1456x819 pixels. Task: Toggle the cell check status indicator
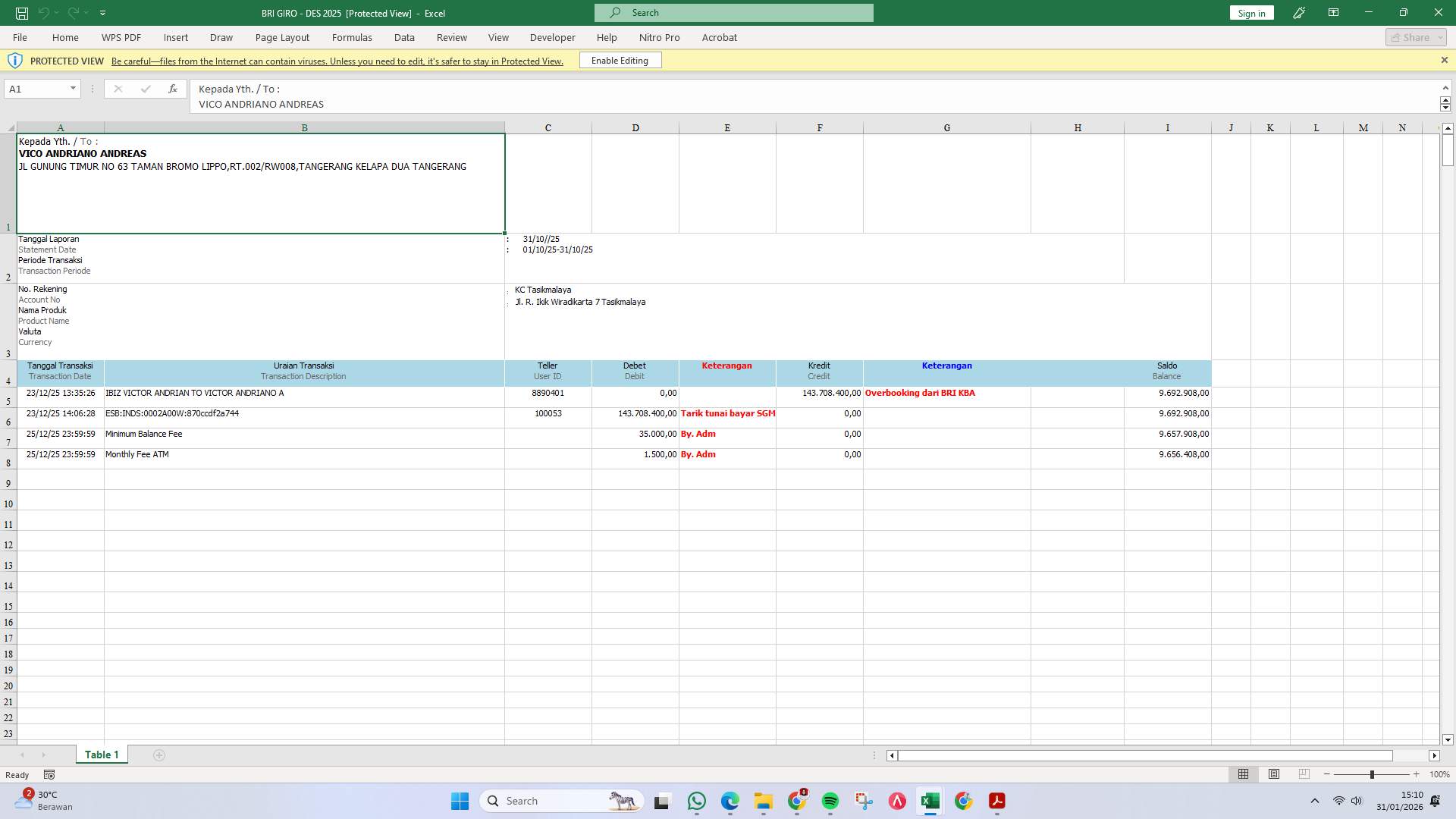pos(49,774)
